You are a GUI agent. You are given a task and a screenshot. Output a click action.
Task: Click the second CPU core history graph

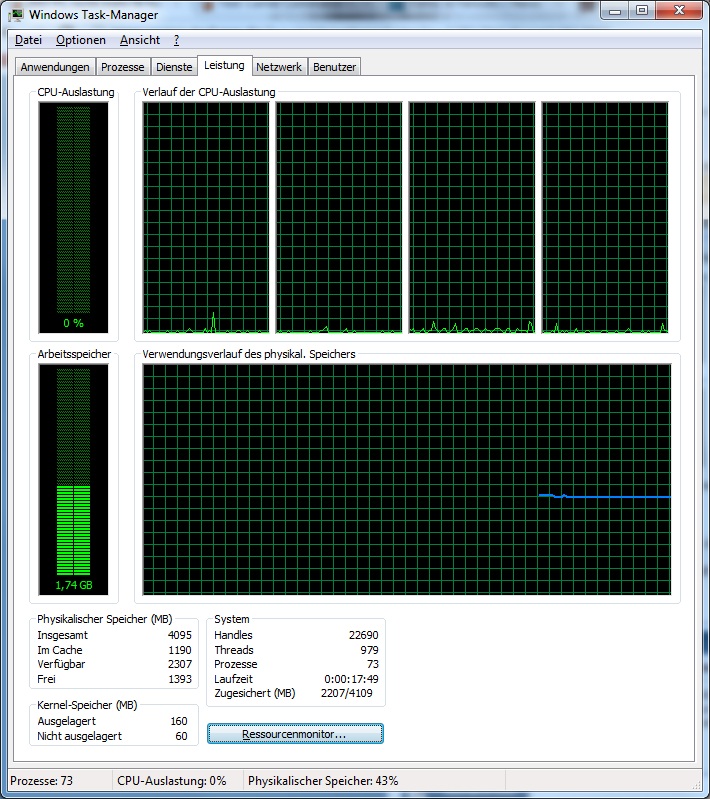coord(339,218)
